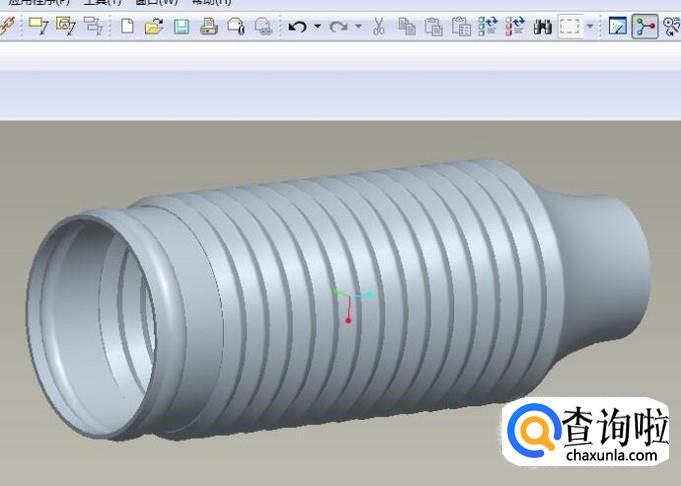Click the Copy icon
This screenshot has width=681, height=486.
406,27
